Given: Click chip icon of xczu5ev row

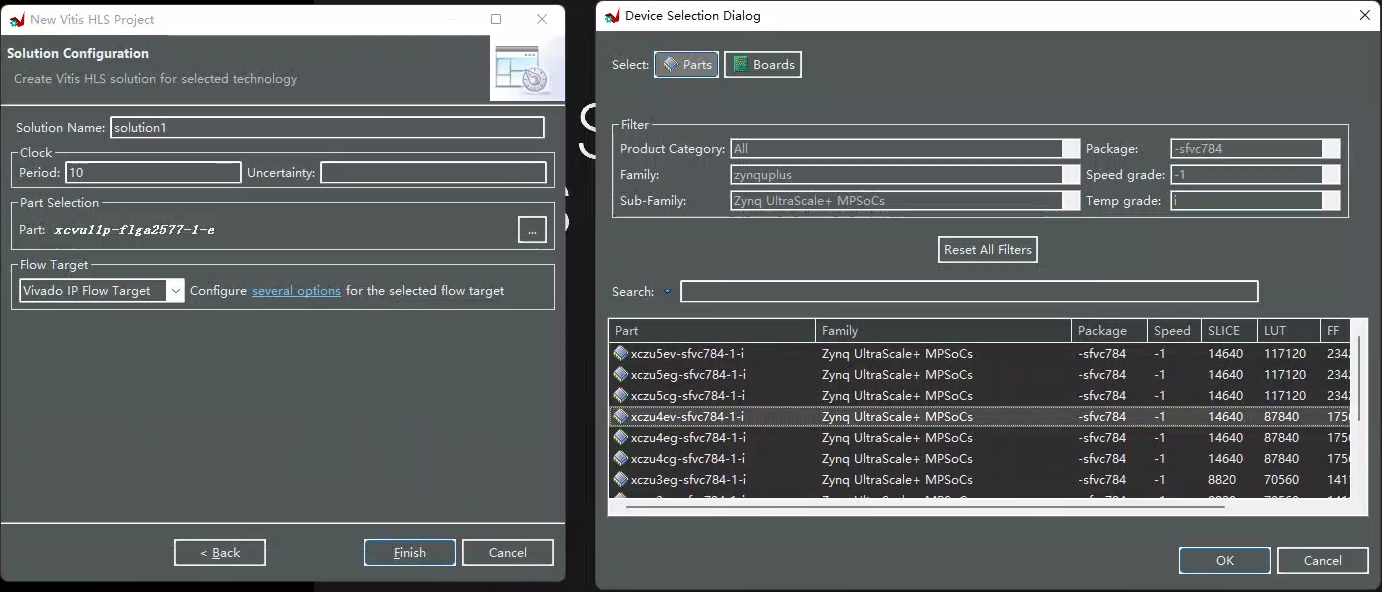Looking at the screenshot, I should pos(621,354).
